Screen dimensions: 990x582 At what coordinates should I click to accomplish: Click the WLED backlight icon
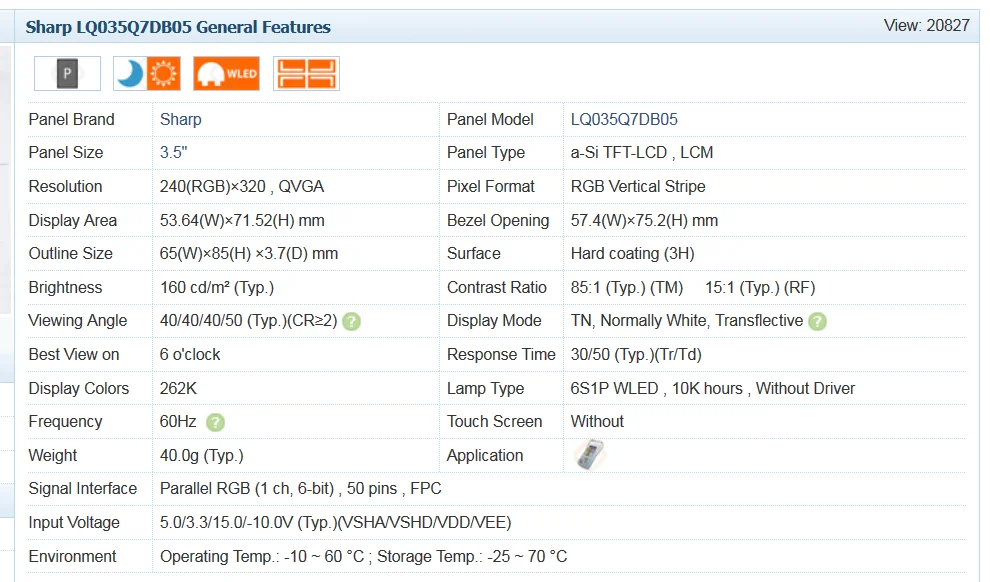pyautogui.click(x=226, y=73)
